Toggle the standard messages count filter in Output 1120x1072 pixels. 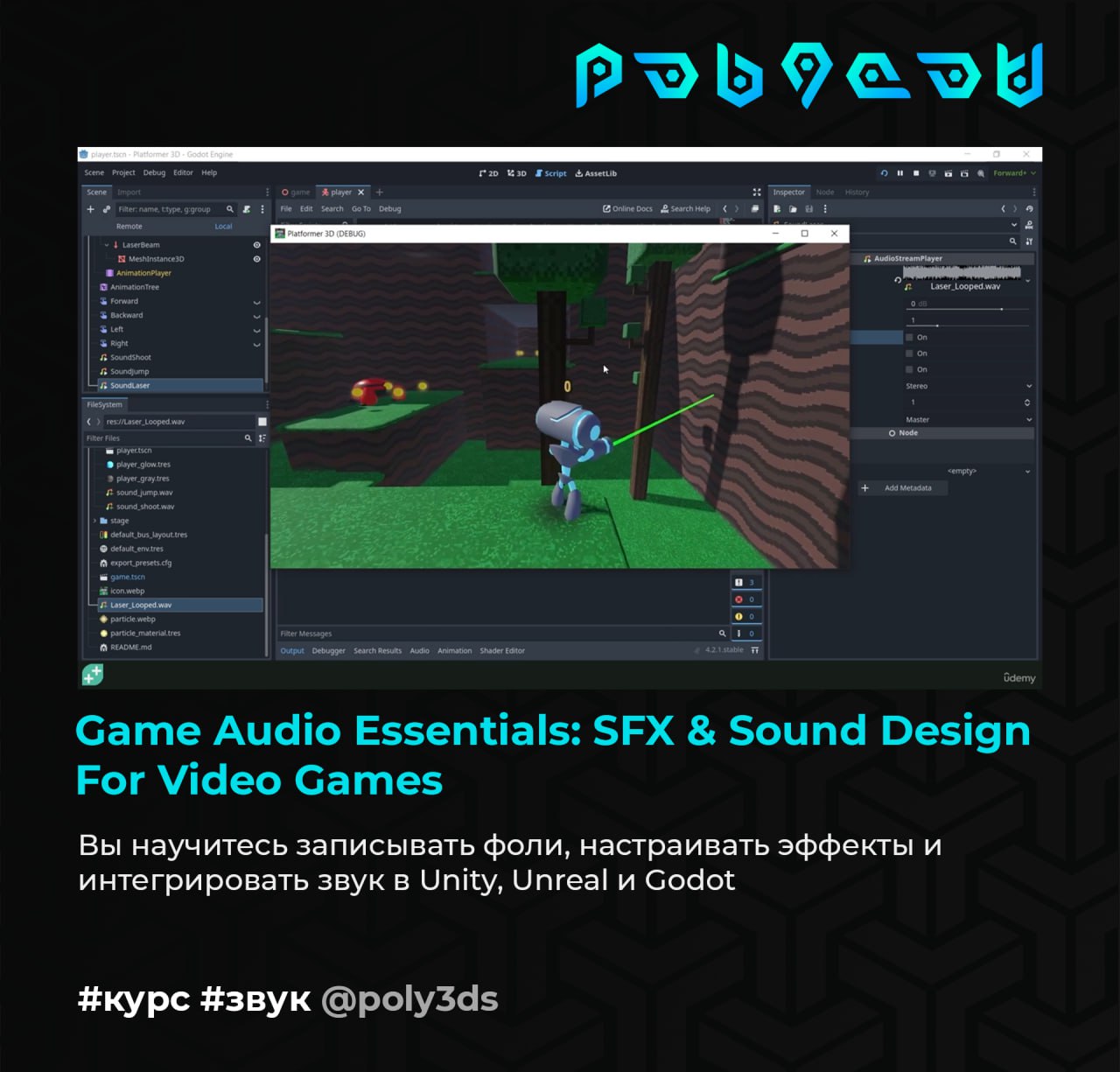746,583
